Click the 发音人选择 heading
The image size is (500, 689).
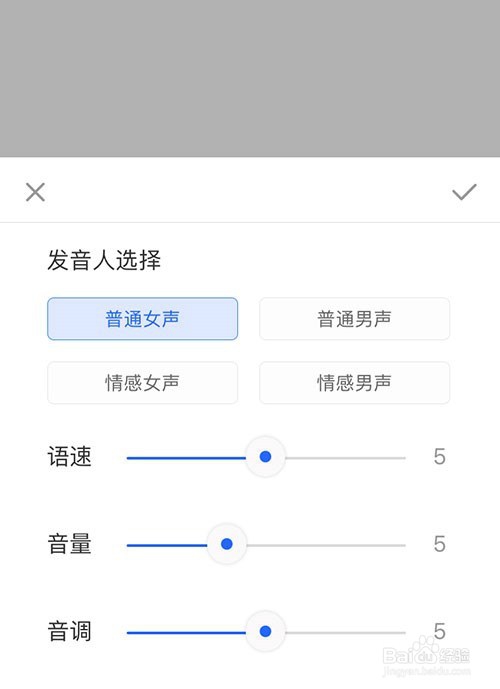click(104, 260)
